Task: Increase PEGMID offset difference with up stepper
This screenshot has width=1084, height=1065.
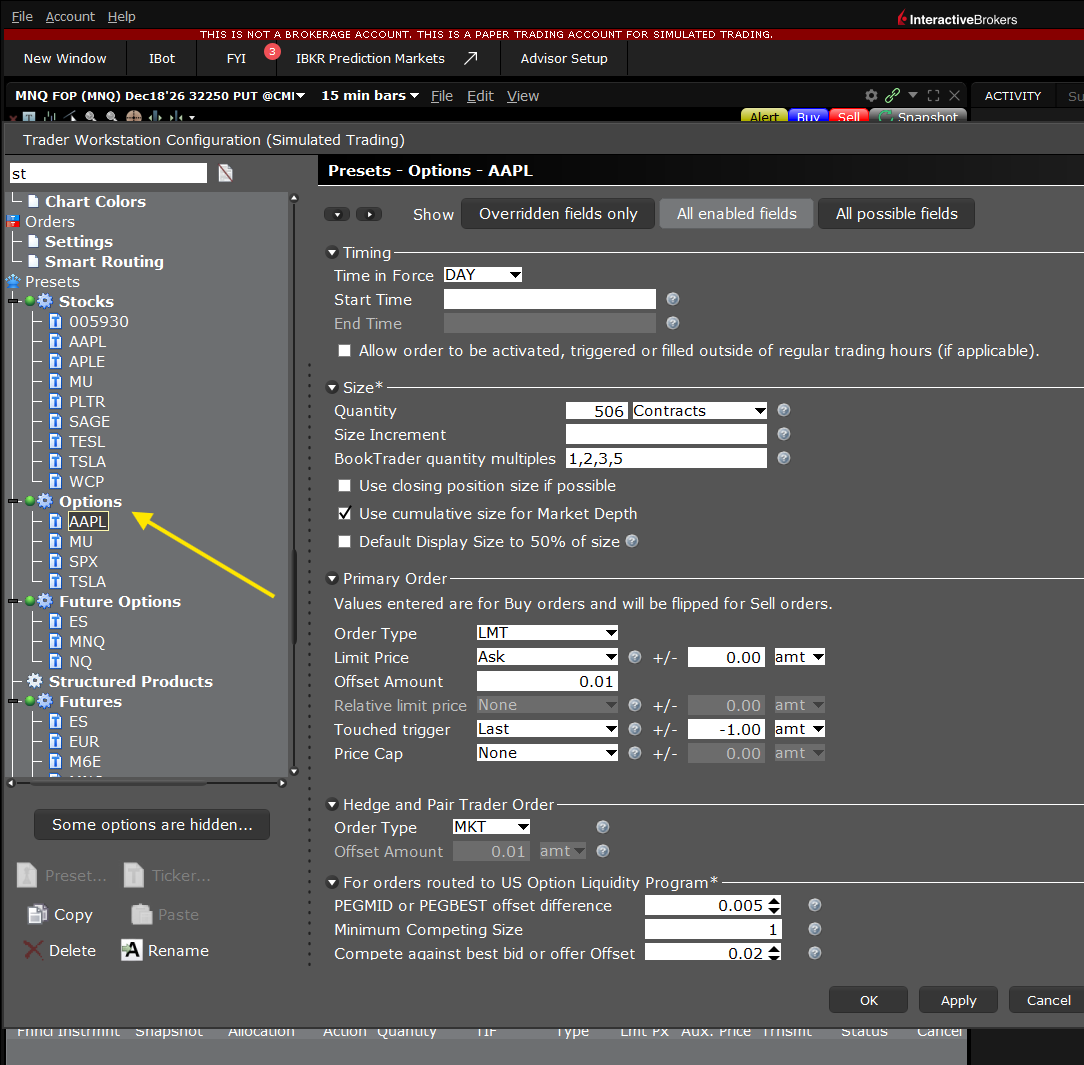Action: [774, 901]
